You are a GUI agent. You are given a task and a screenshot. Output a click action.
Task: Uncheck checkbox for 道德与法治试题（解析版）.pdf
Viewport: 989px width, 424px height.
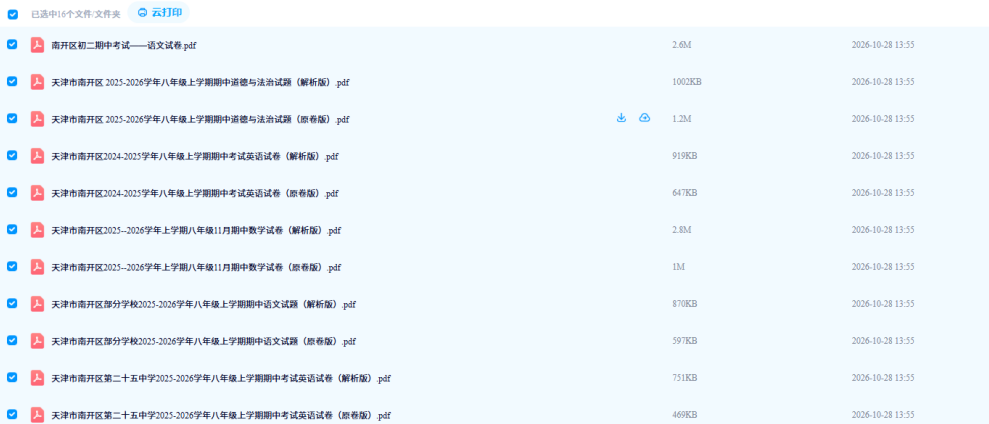(x=12, y=81)
